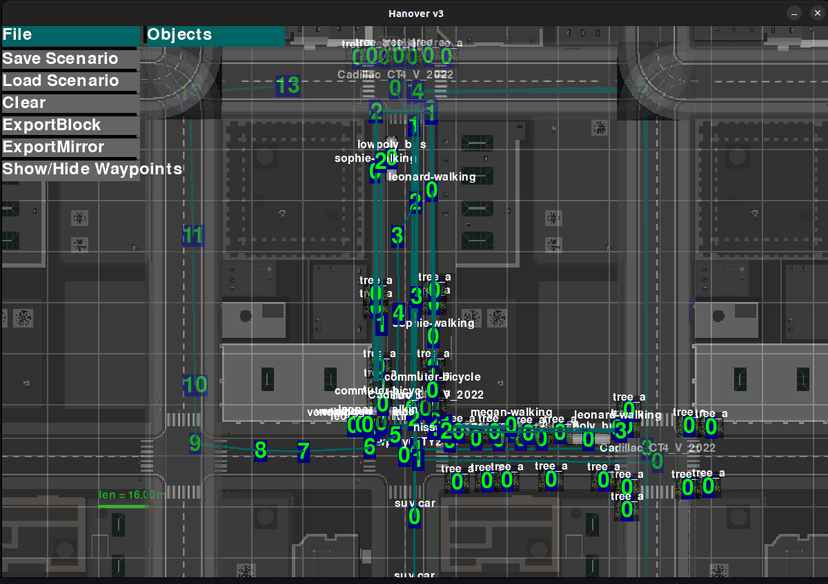Image resolution: width=828 pixels, height=584 pixels.
Task: Click waypoint marker 9
Action: coord(195,443)
